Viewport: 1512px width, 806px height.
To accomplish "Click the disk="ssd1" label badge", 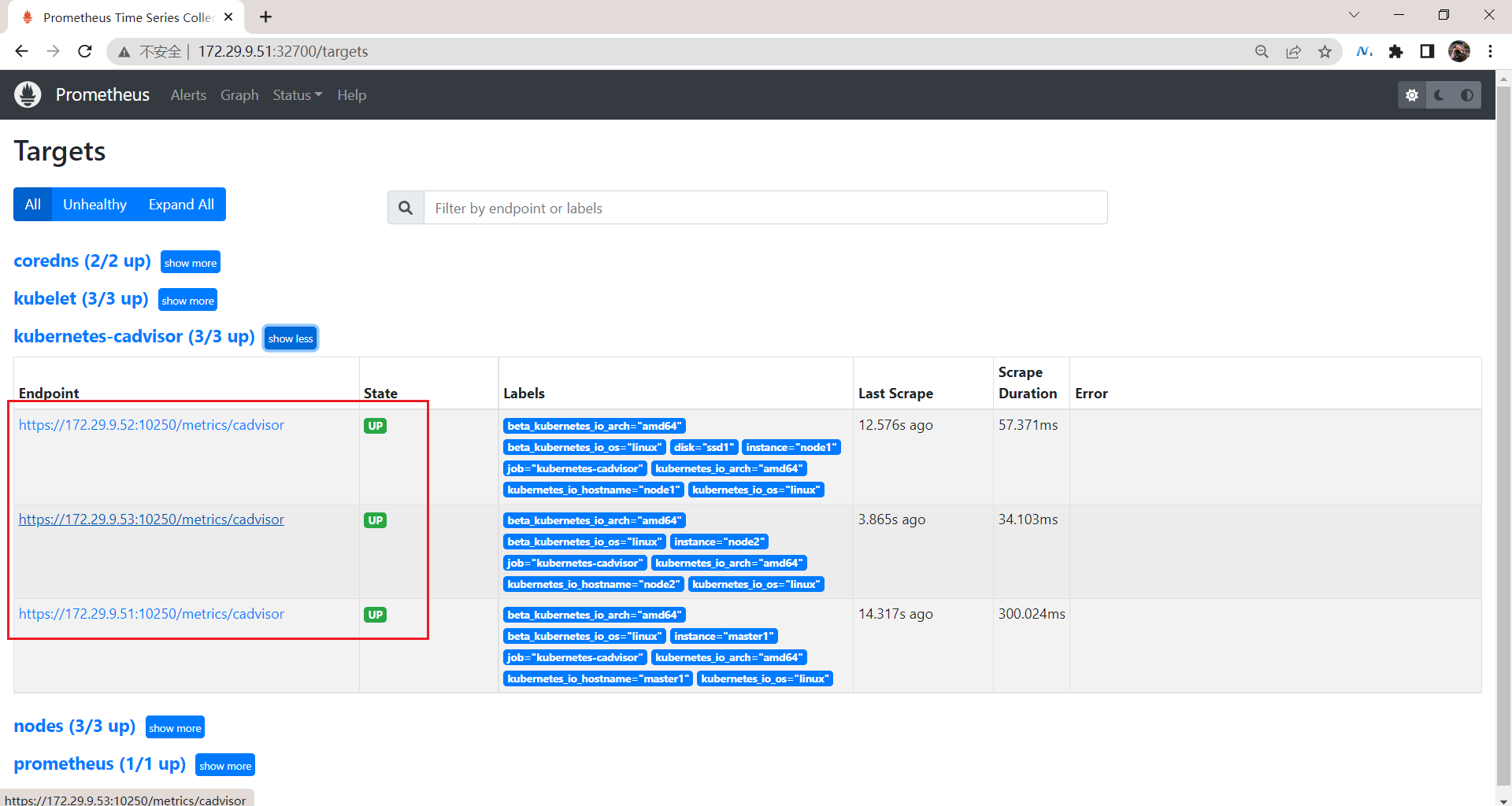I will pos(704,447).
